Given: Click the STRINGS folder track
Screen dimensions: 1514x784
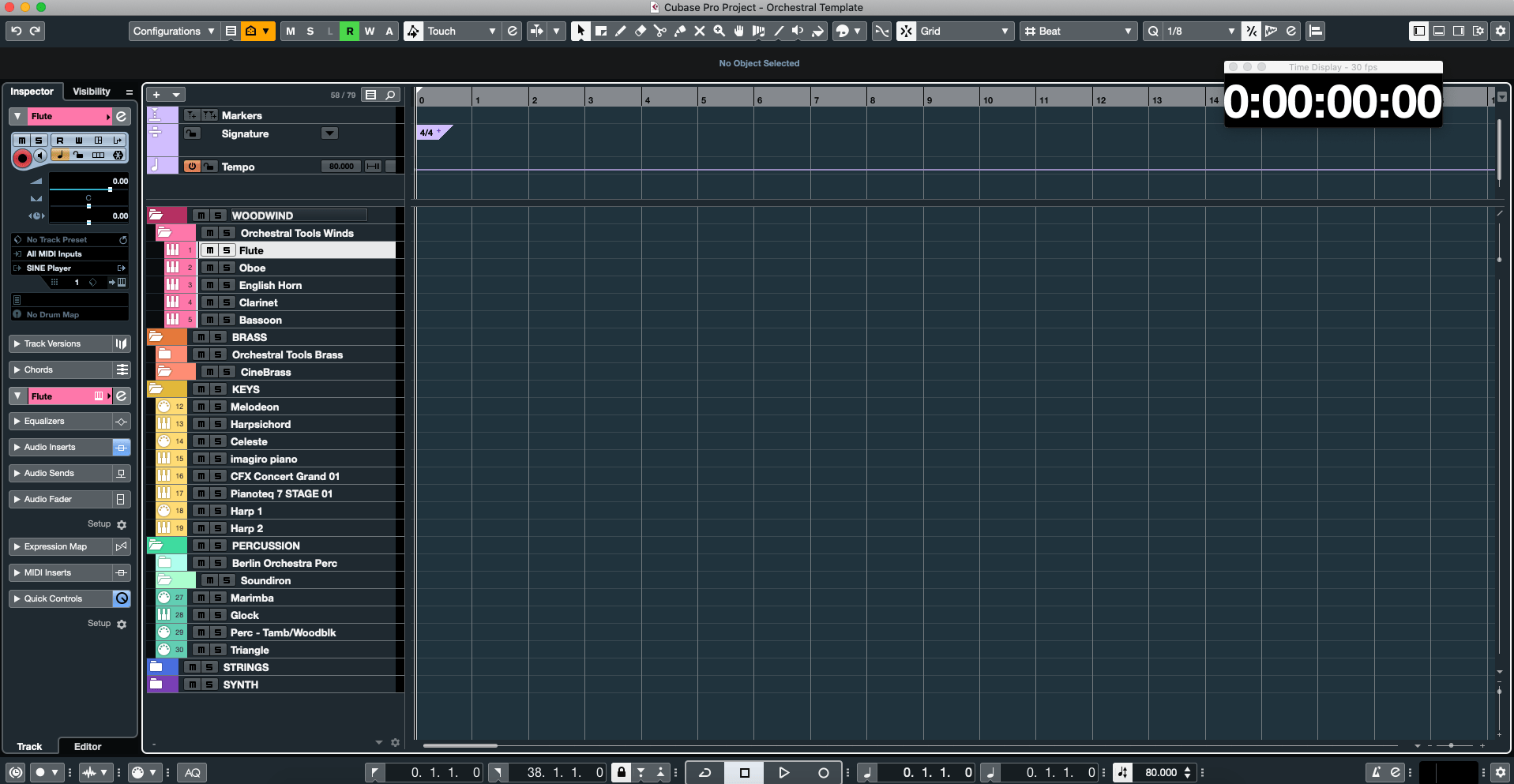Looking at the screenshot, I should click(x=246, y=667).
